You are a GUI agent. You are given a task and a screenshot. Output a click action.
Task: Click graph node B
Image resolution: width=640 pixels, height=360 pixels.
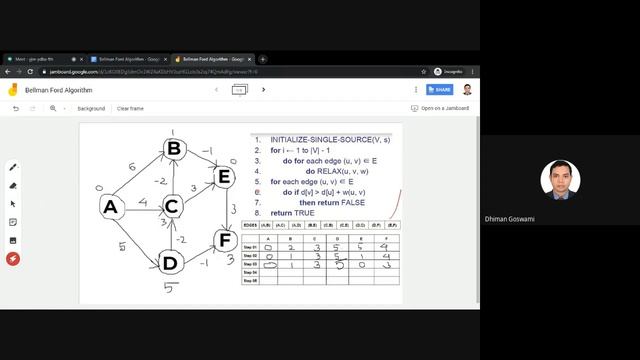tap(175, 149)
